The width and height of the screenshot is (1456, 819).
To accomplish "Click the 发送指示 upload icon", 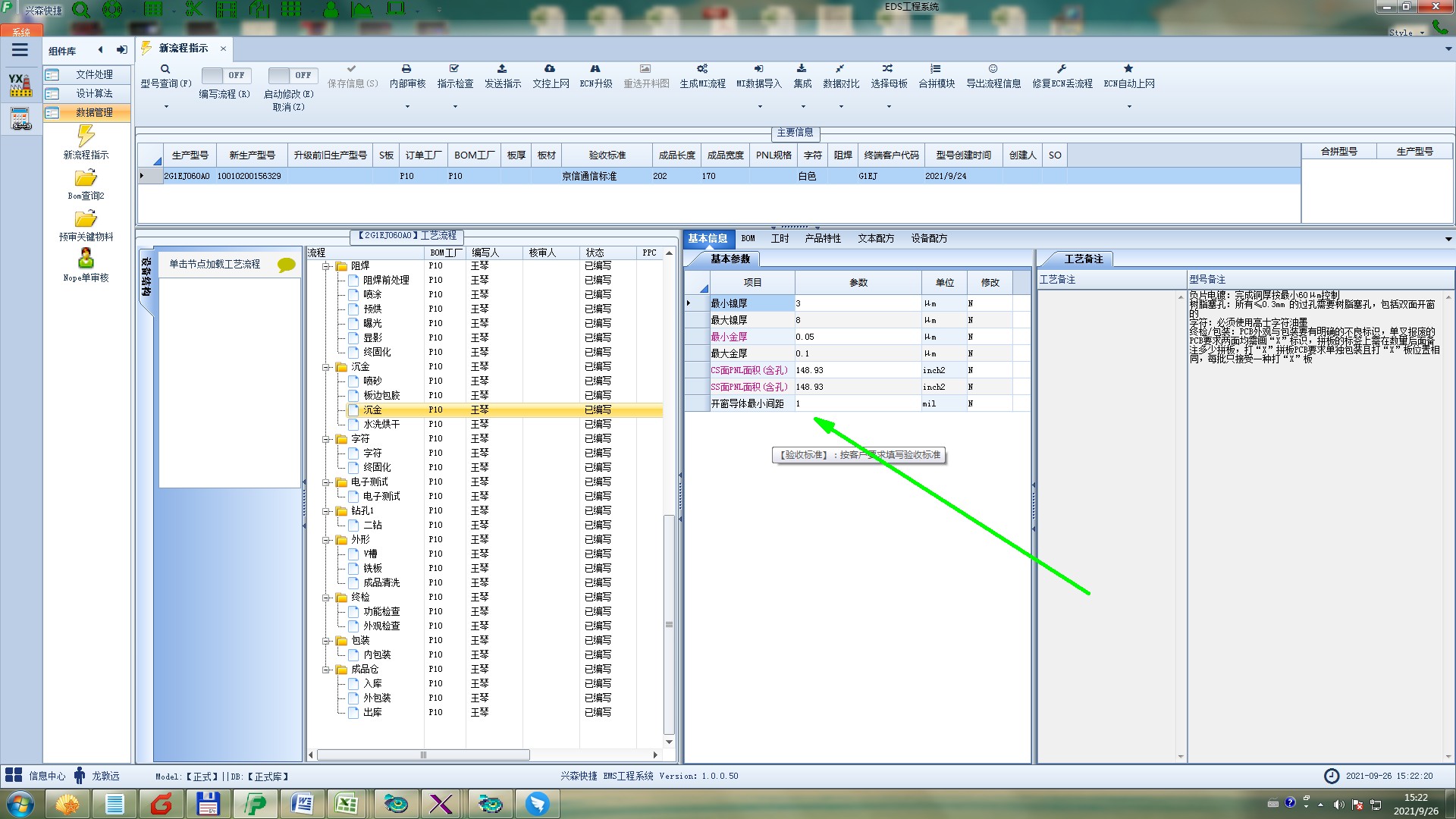I will [502, 69].
